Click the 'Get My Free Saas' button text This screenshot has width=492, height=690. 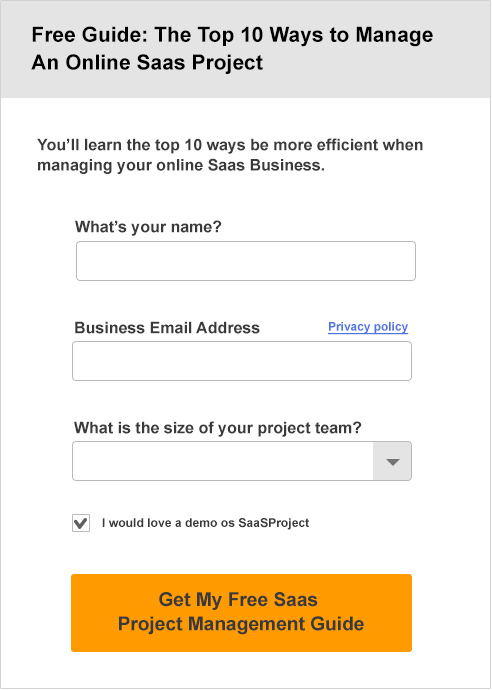[x=238, y=600]
